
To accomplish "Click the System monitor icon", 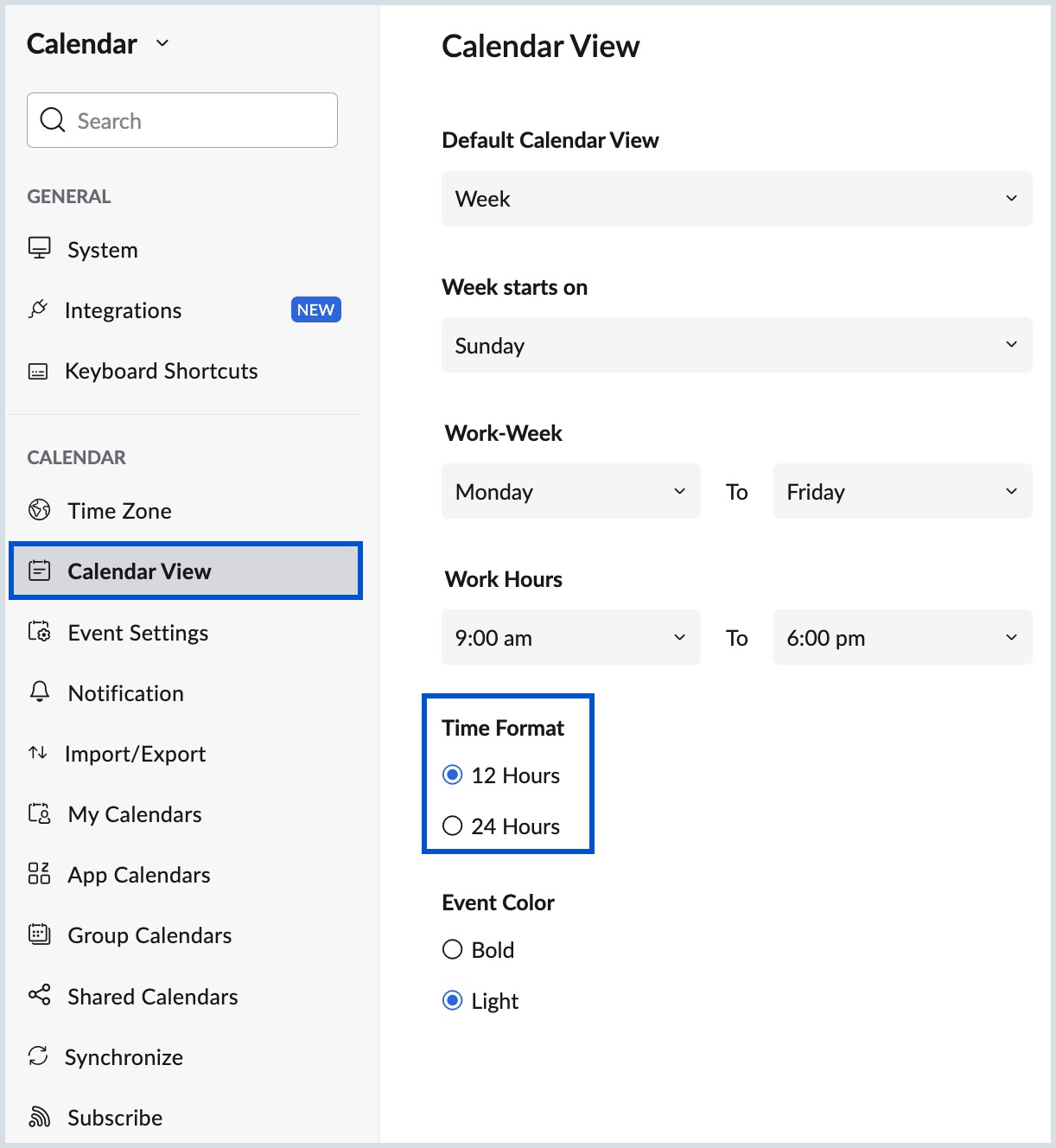I will tap(40, 249).
